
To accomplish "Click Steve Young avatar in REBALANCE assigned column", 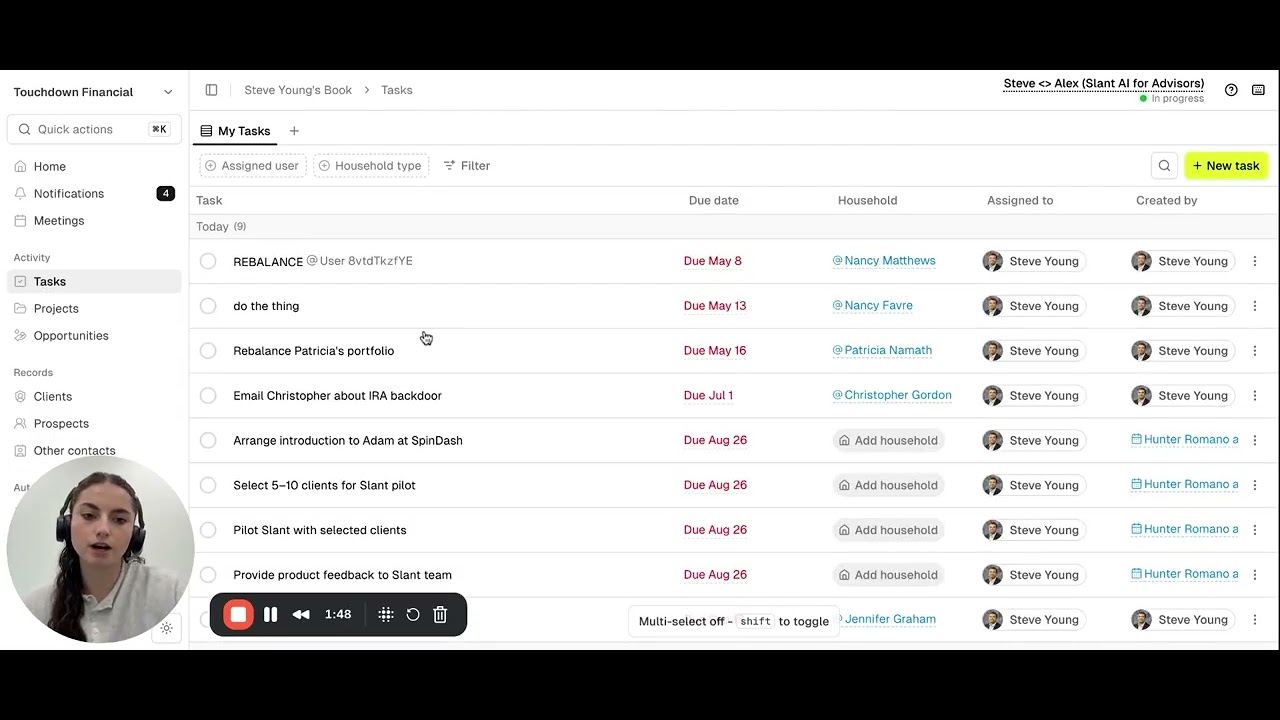I will [992, 261].
